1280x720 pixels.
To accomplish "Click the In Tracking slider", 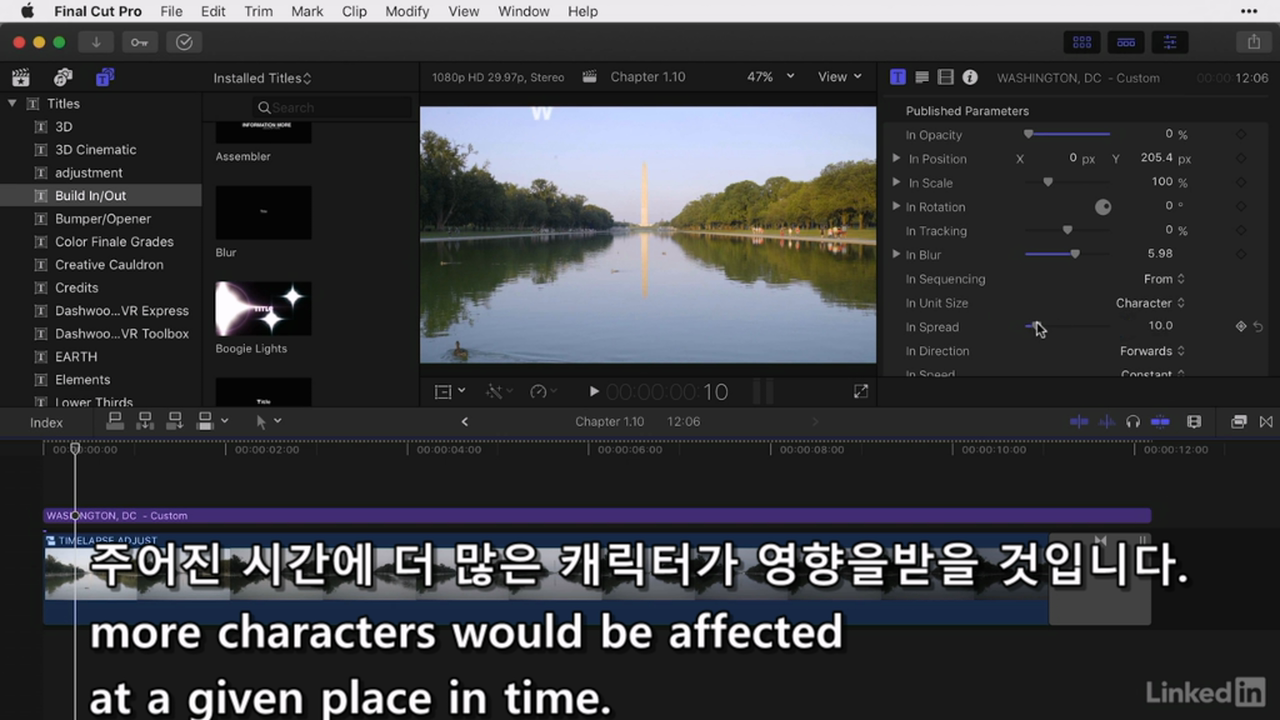I will 1068,230.
